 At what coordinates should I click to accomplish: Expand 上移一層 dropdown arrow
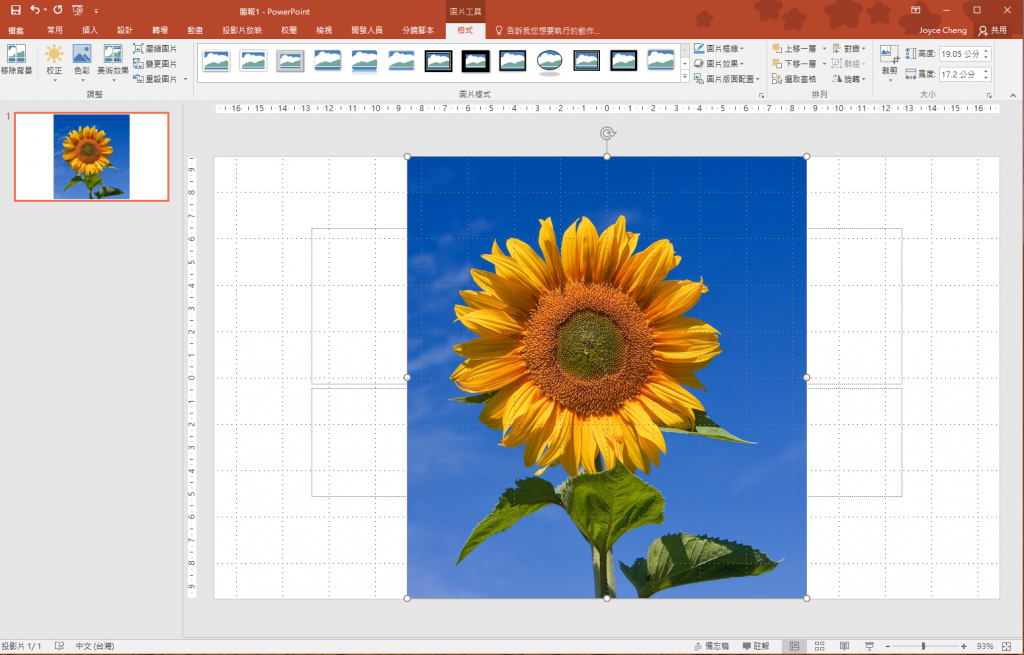[824, 49]
